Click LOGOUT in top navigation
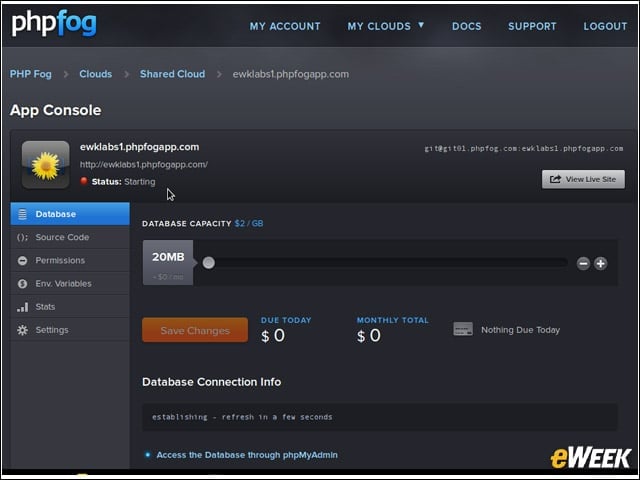Screen dimensions: 640x480 coord(605,27)
